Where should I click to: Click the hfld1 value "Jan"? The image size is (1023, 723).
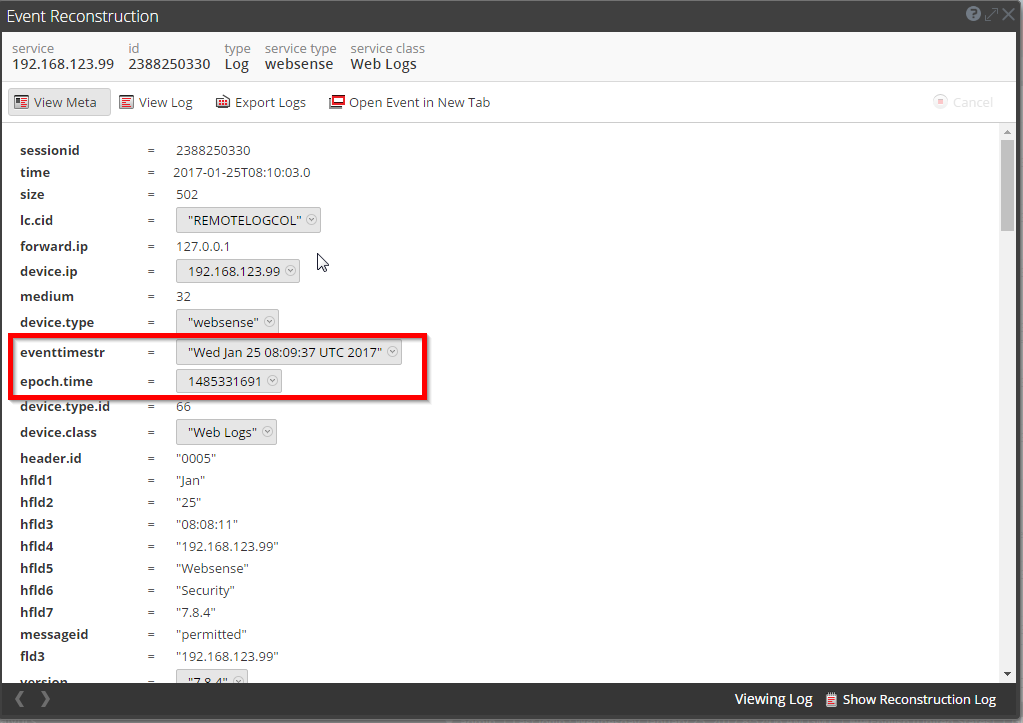[x=191, y=480]
